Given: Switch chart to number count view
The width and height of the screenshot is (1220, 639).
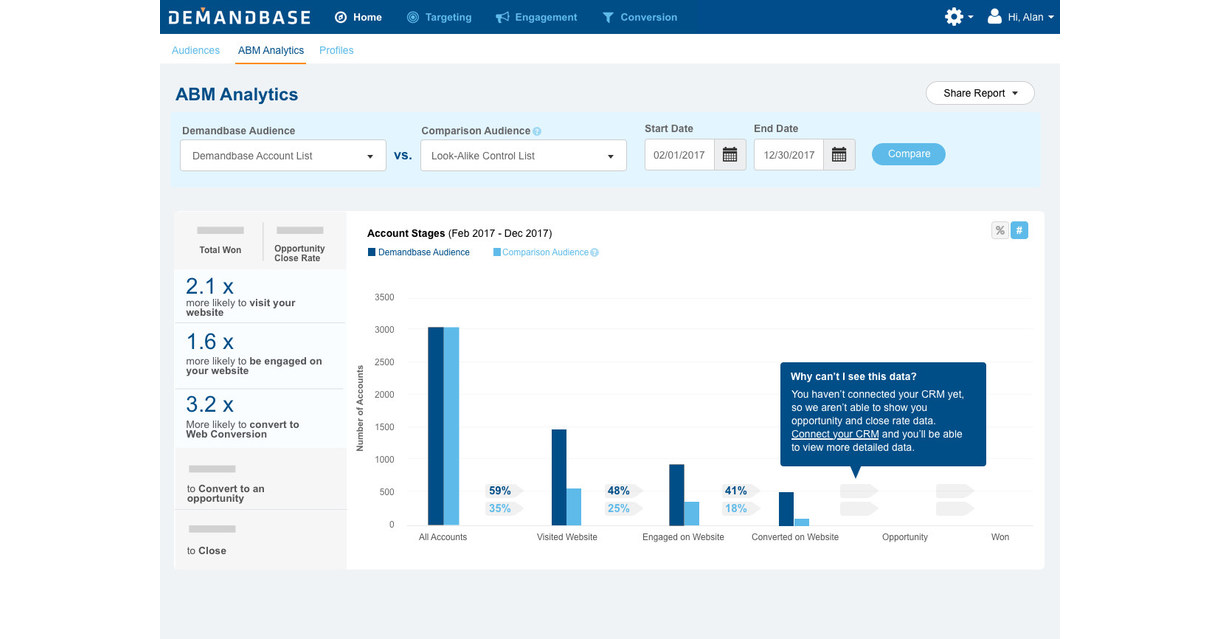Looking at the screenshot, I should point(1019,230).
